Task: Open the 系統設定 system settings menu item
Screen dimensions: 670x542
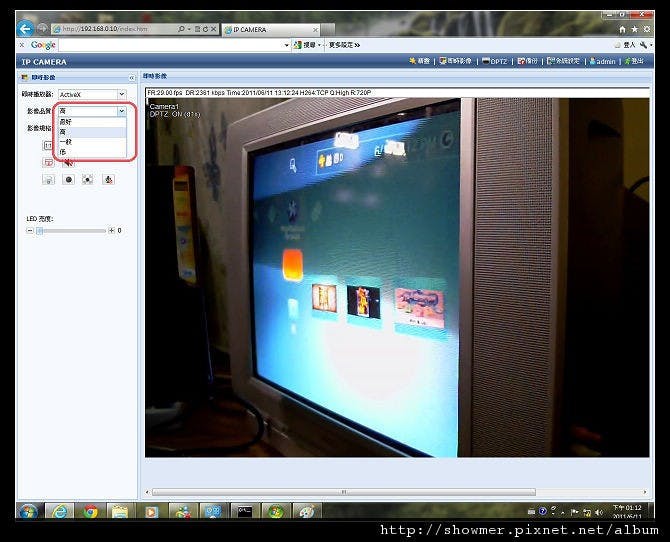Action: [x=564, y=61]
